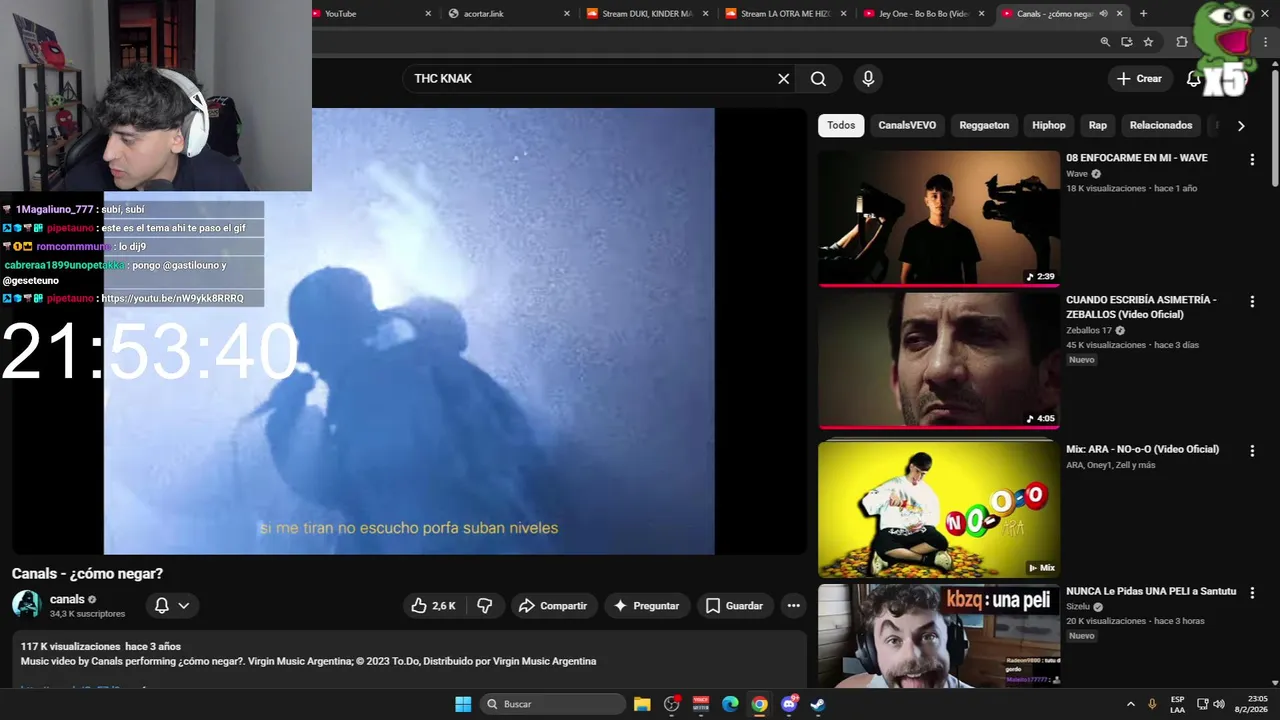Open Google Chrome from the taskbar
1280x720 pixels.
click(x=759, y=704)
